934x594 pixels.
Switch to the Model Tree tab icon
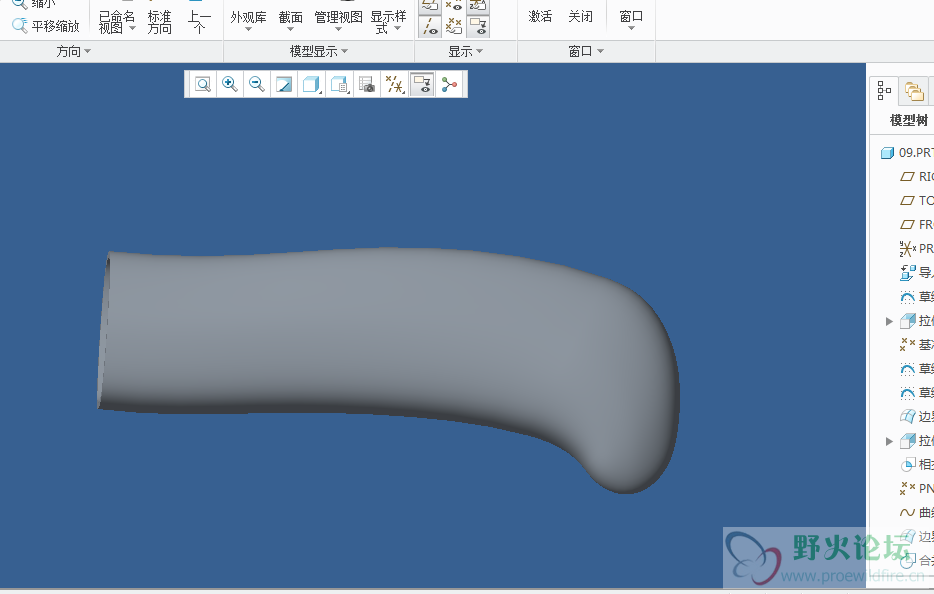[884, 91]
